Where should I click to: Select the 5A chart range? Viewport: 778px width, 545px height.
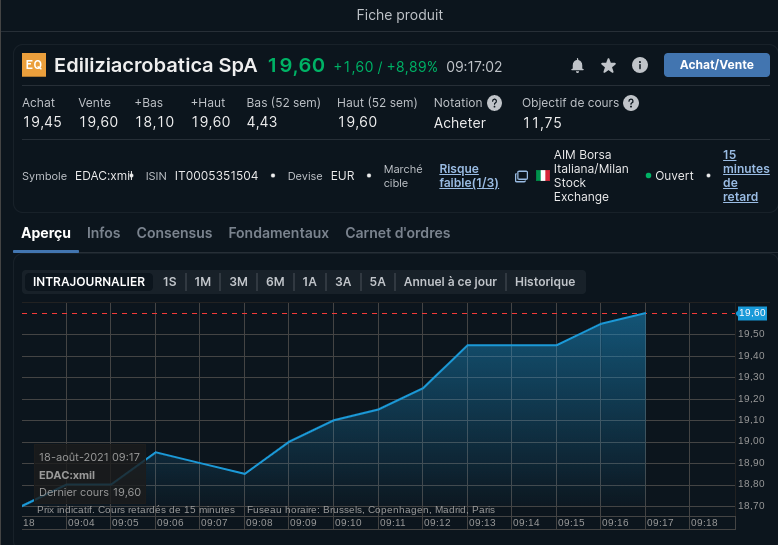377,282
